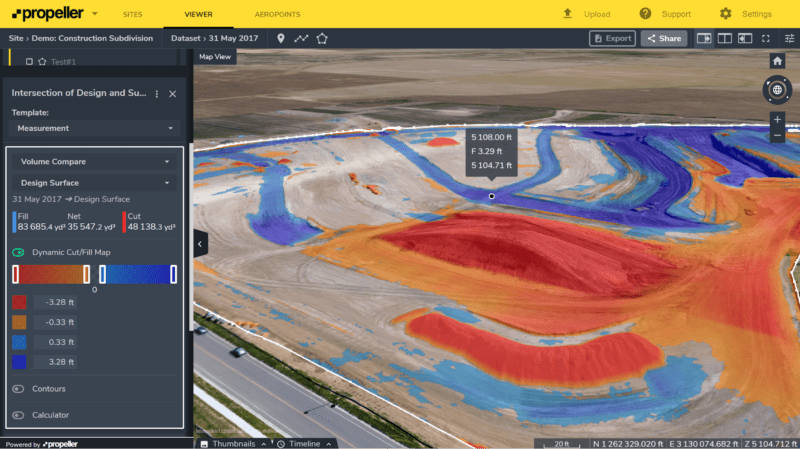Toggle the Test#1 checkbox
The height and width of the screenshot is (449, 800).
29,62
